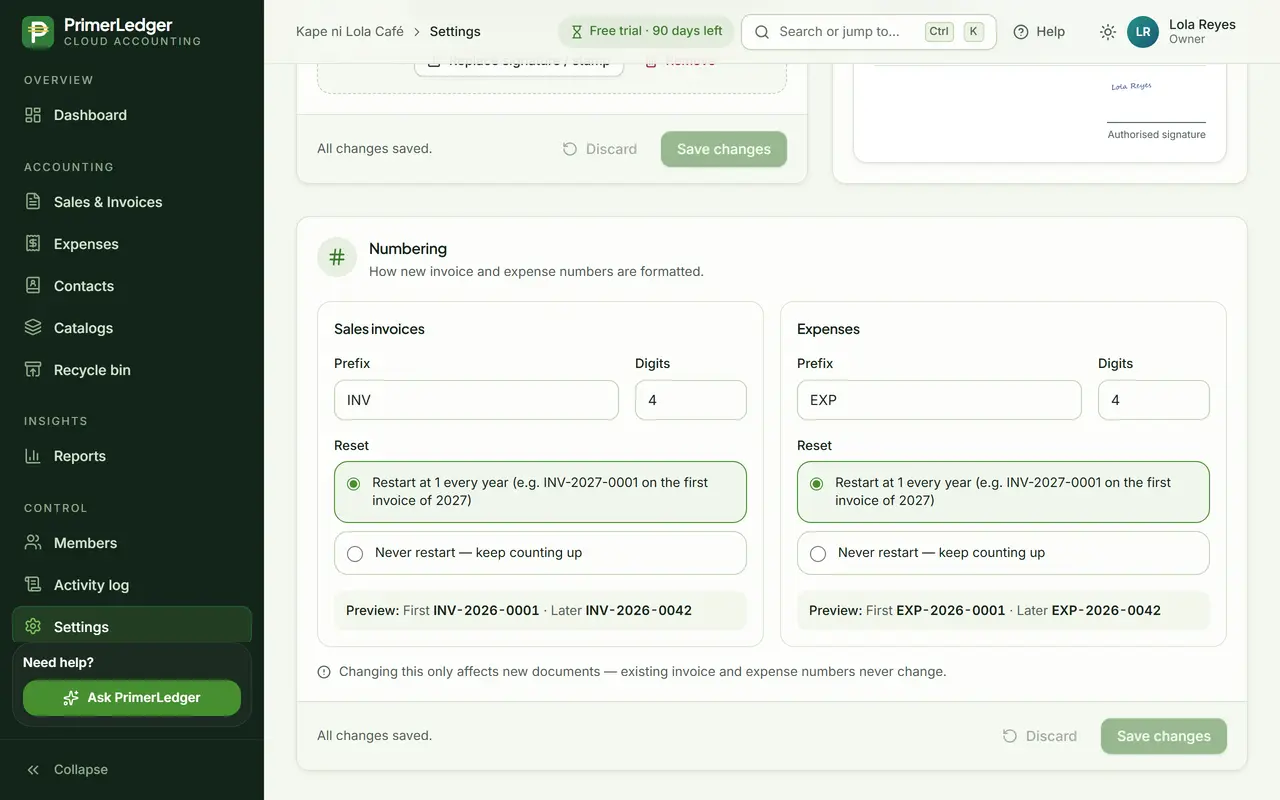
Task: Click the Expenses preview EXP-2026-0001 text
Action: click(x=950, y=610)
